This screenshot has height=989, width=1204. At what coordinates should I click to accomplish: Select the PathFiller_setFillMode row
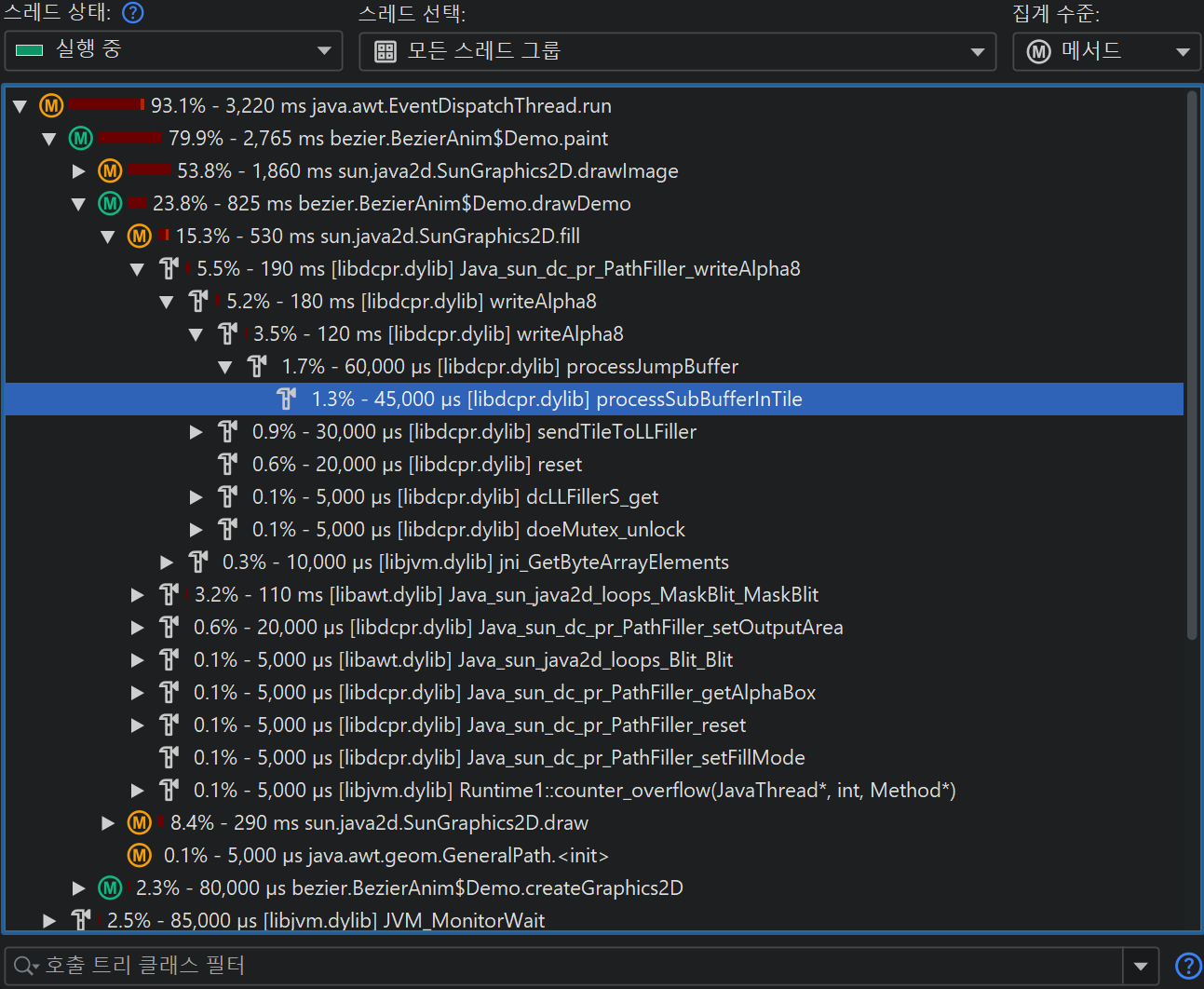[498, 758]
